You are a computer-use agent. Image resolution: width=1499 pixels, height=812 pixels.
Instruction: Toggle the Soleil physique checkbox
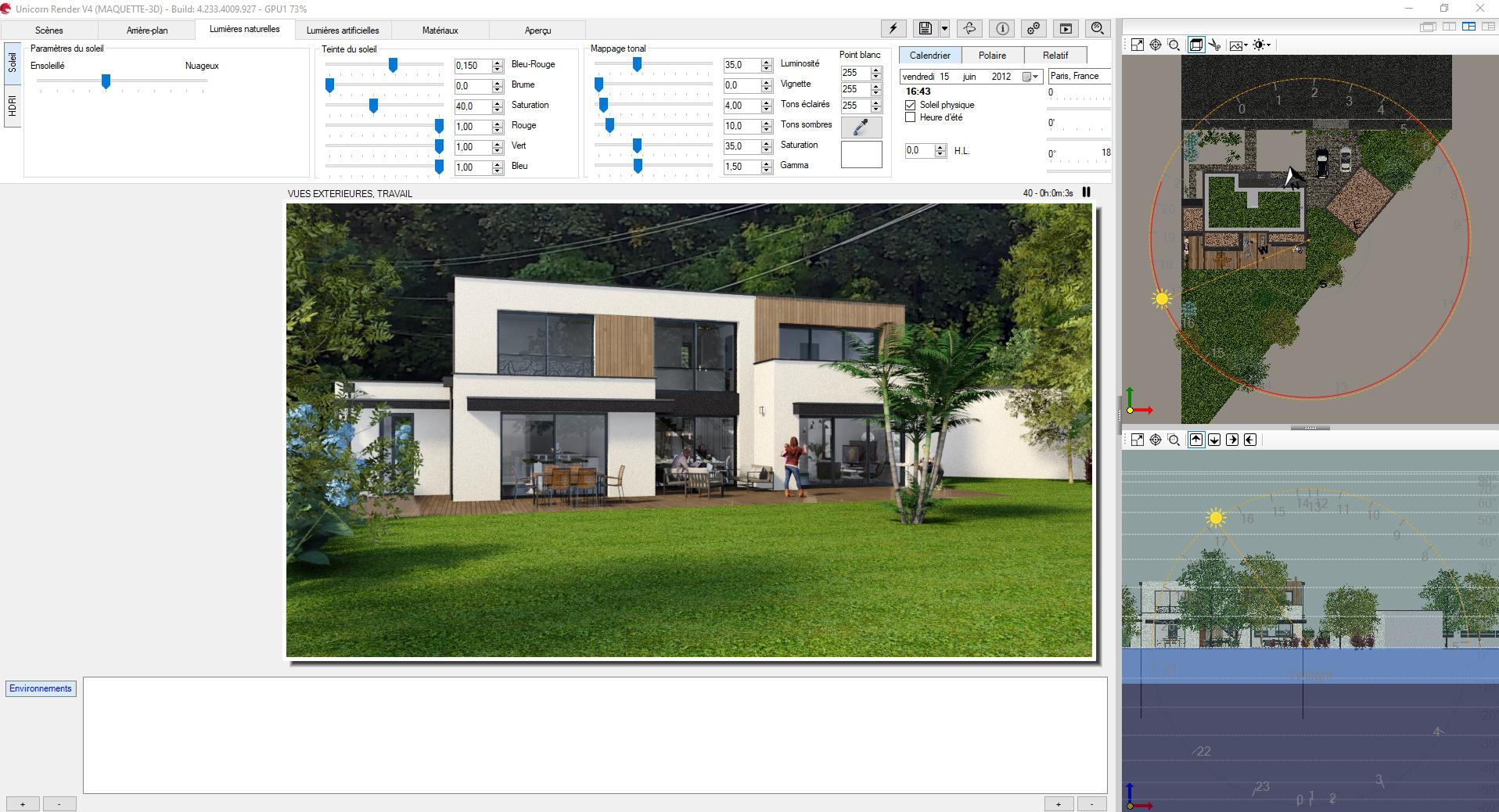pyautogui.click(x=911, y=105)
